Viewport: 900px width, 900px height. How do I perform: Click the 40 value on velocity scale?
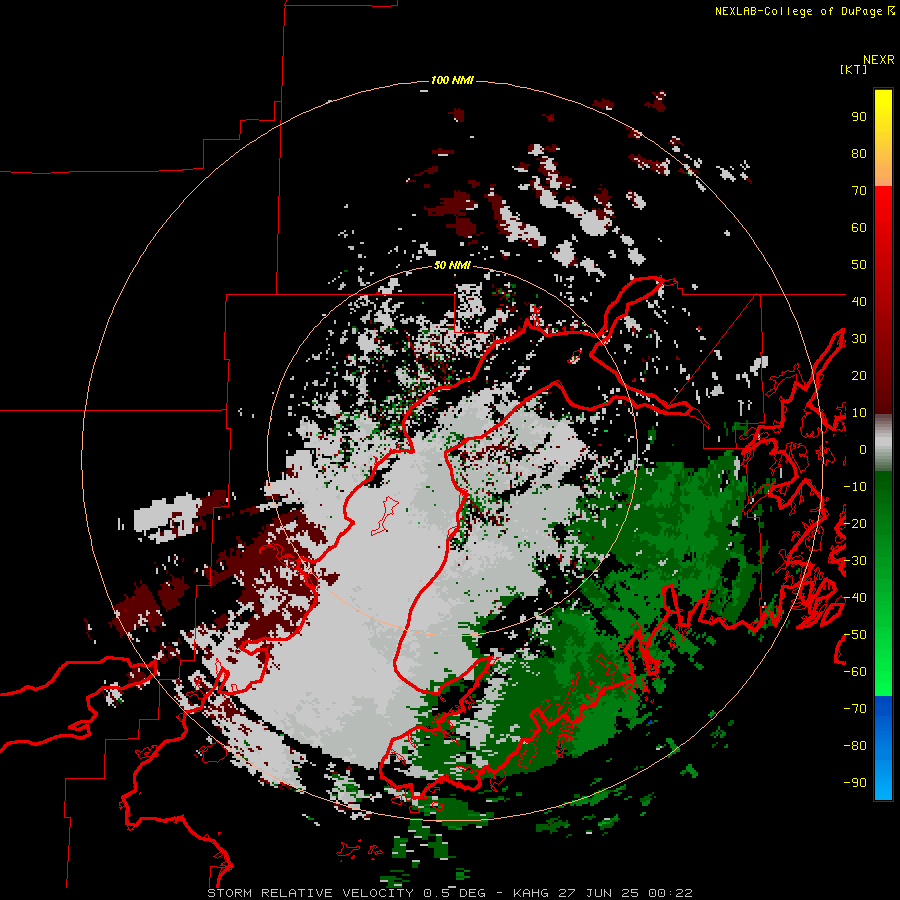click(x=859, y=301)
